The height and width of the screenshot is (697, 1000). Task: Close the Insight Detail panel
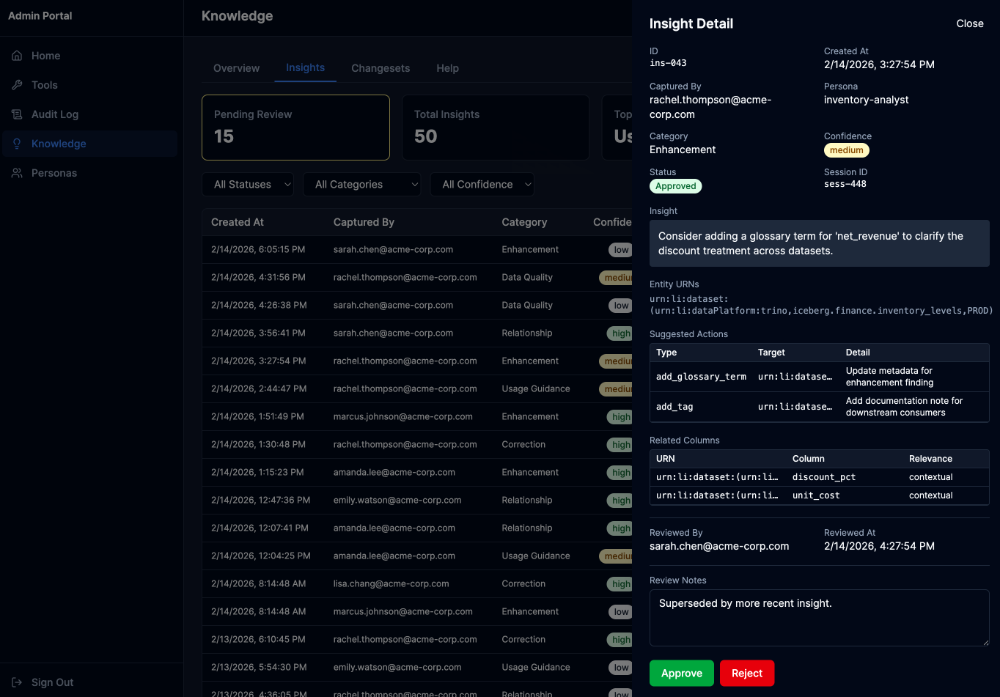click(x=969, y=23)
